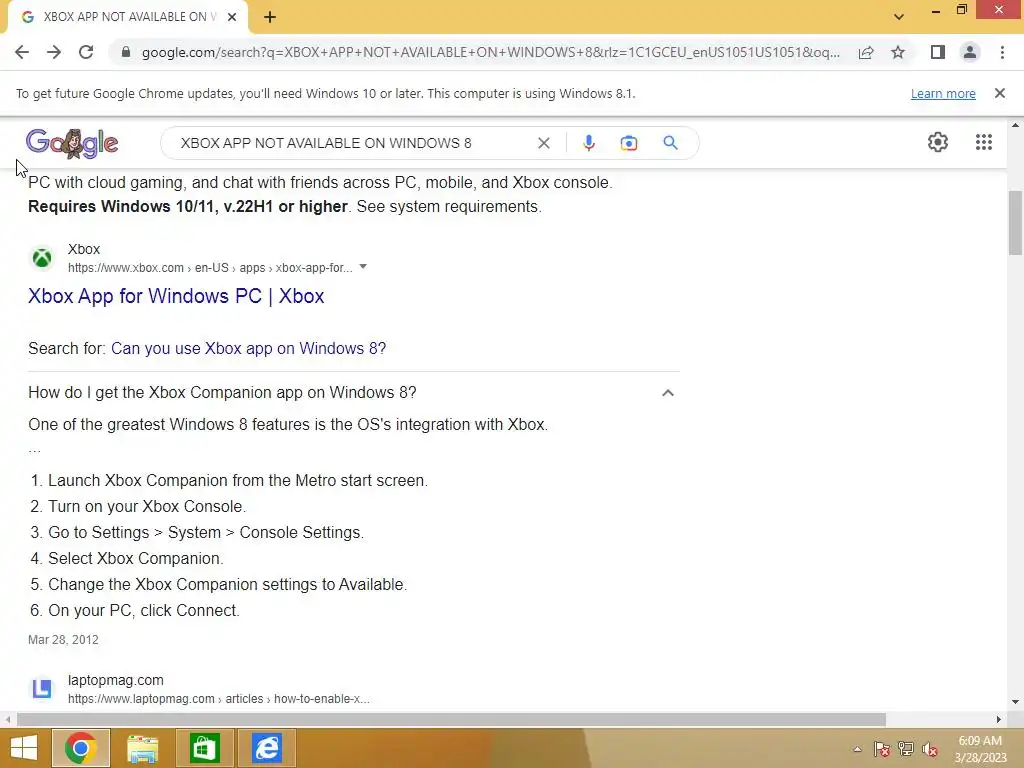Open the tab search dropdown arrow
Image resolution: width=1024 pixels, height=768 pixels.
pyautogui.click(x=899, y=17)
